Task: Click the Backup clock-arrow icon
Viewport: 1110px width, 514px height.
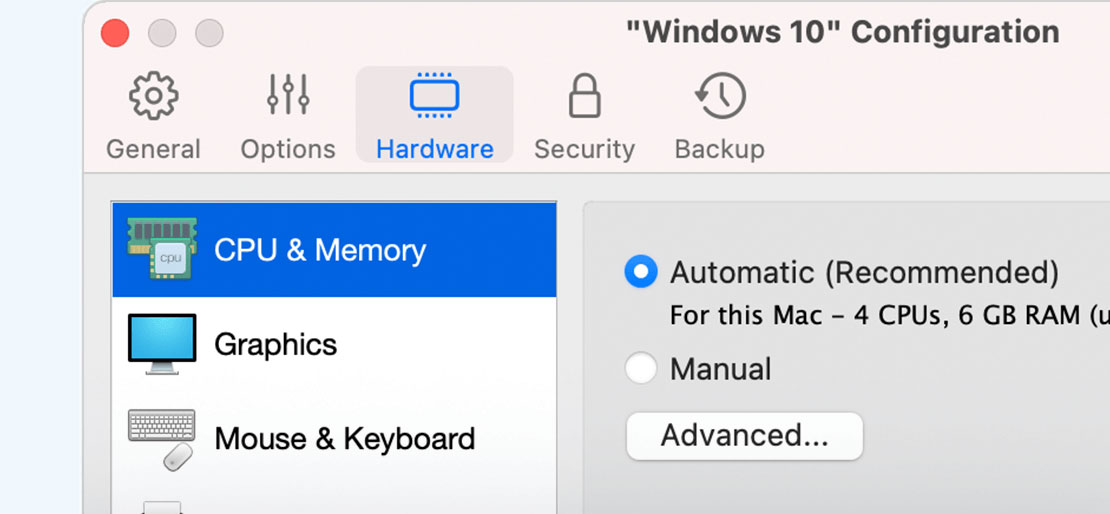Action: [720, 95]
